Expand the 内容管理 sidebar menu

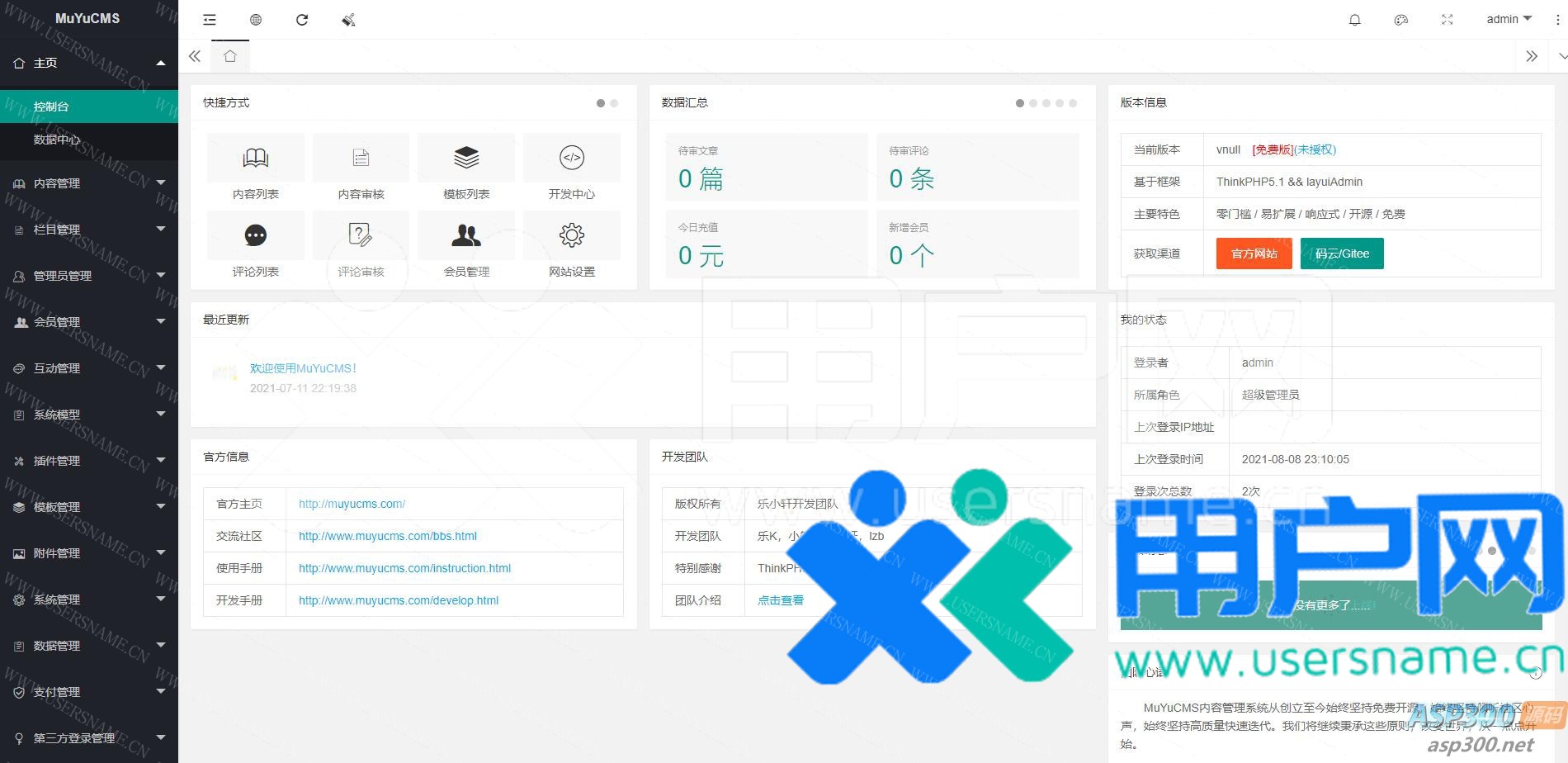[88, 183]
